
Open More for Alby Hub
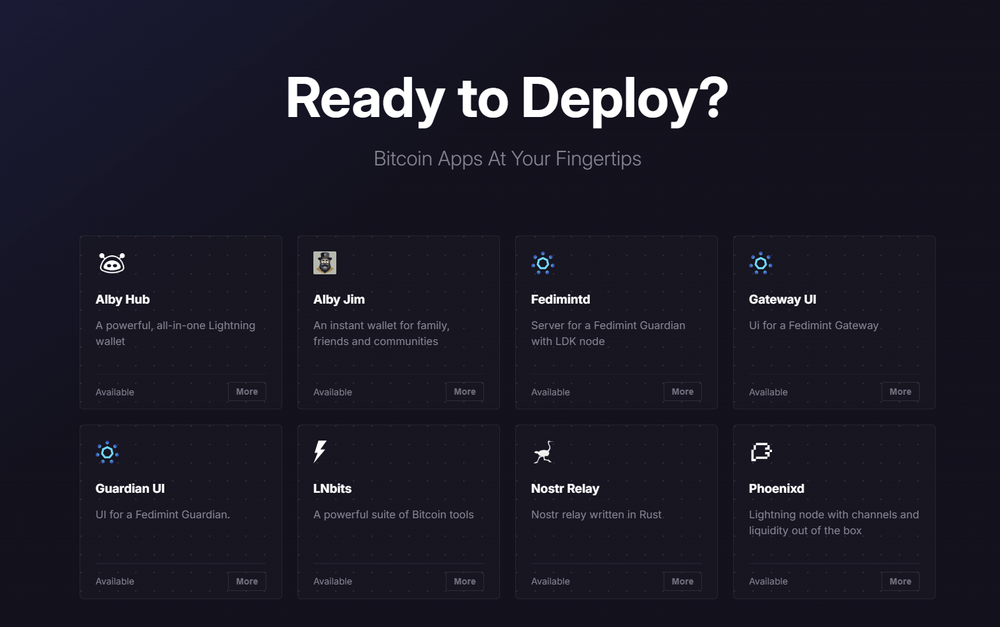247,392
